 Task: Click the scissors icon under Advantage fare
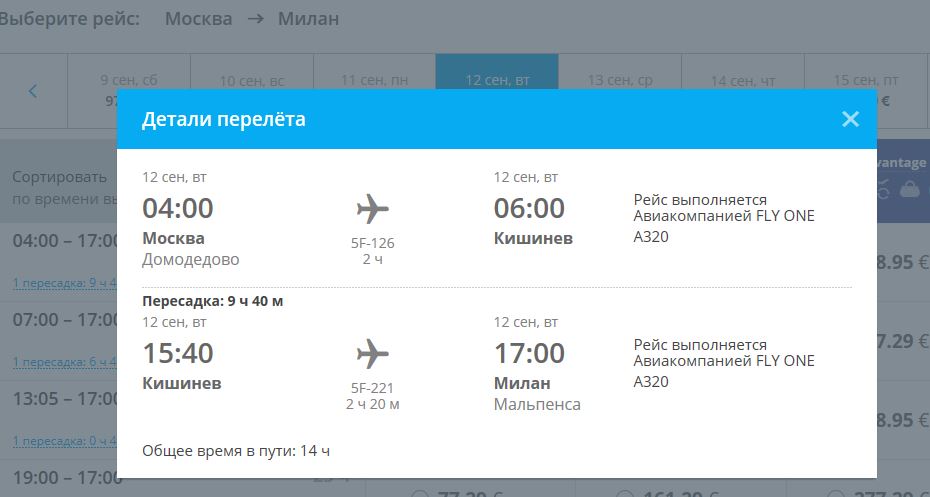pyautogui.click(x=883, y=189)
